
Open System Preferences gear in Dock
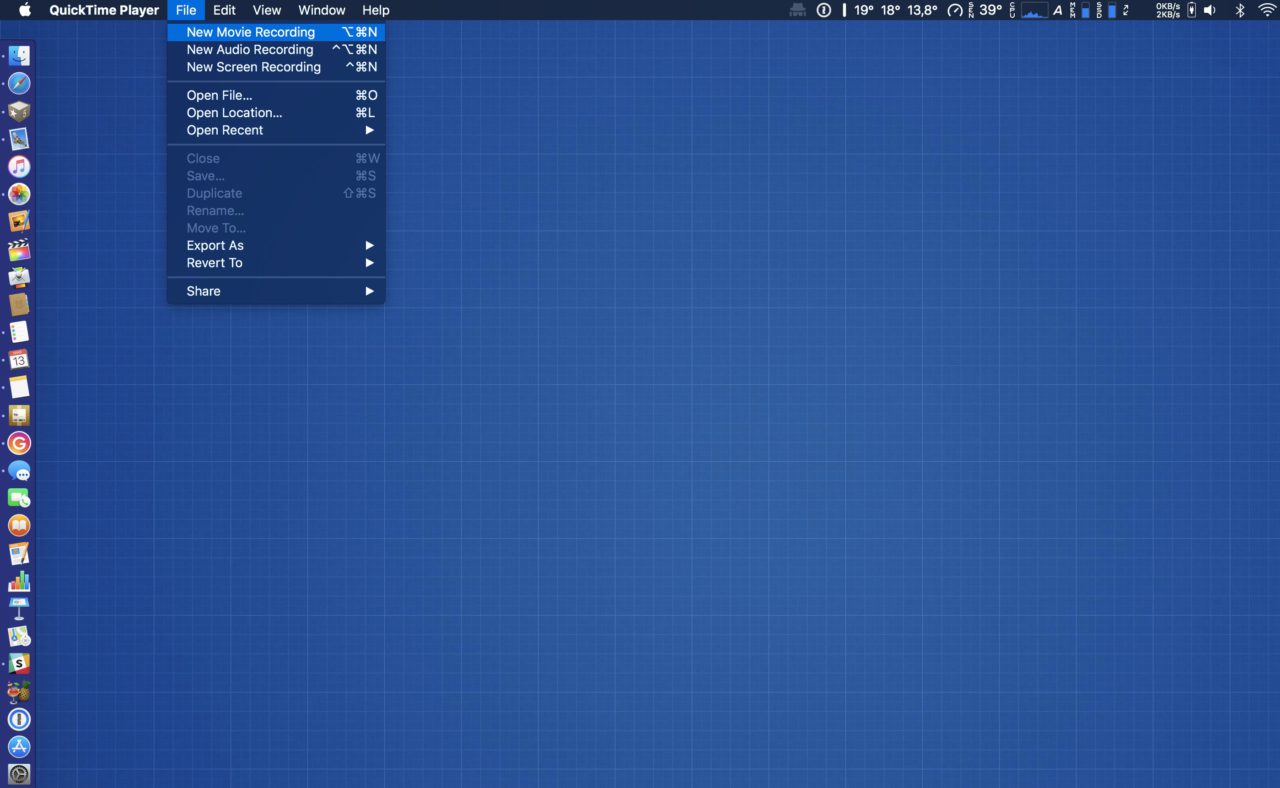[19, 774]
